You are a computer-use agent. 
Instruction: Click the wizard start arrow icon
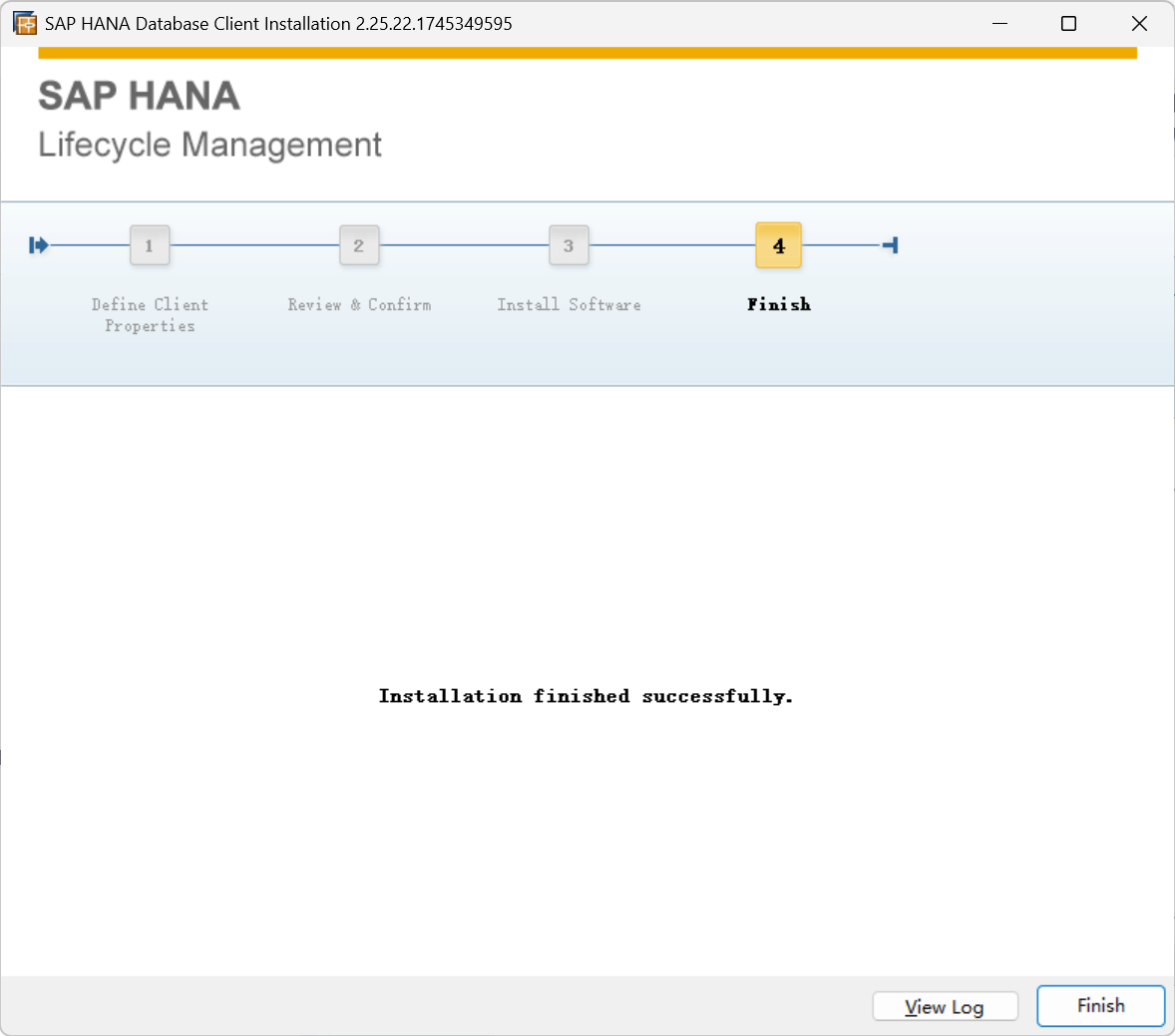pos(39,245)
